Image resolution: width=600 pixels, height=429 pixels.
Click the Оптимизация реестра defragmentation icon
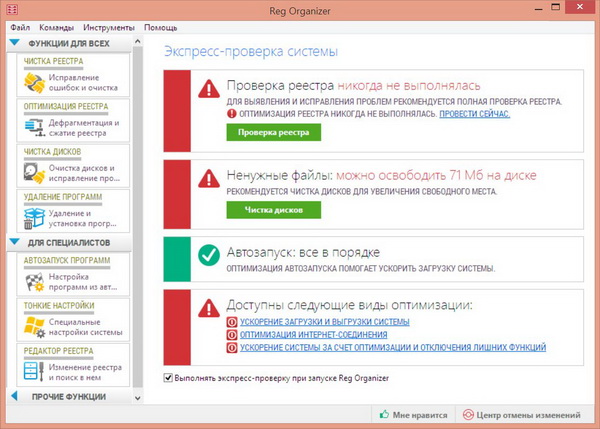(35, 128)
